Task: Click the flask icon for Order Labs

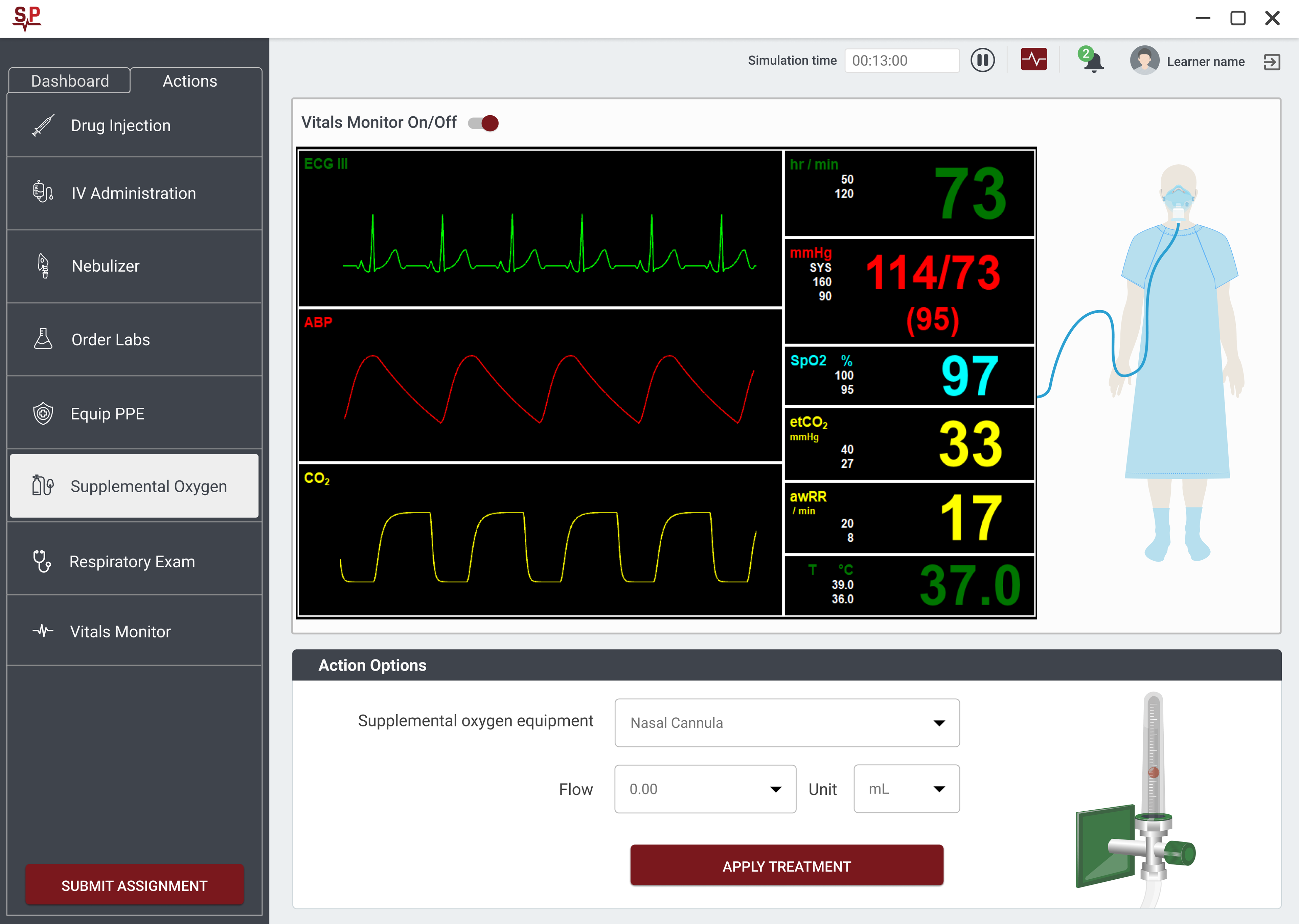Action: pyautogui.click(x=43, y=339)
